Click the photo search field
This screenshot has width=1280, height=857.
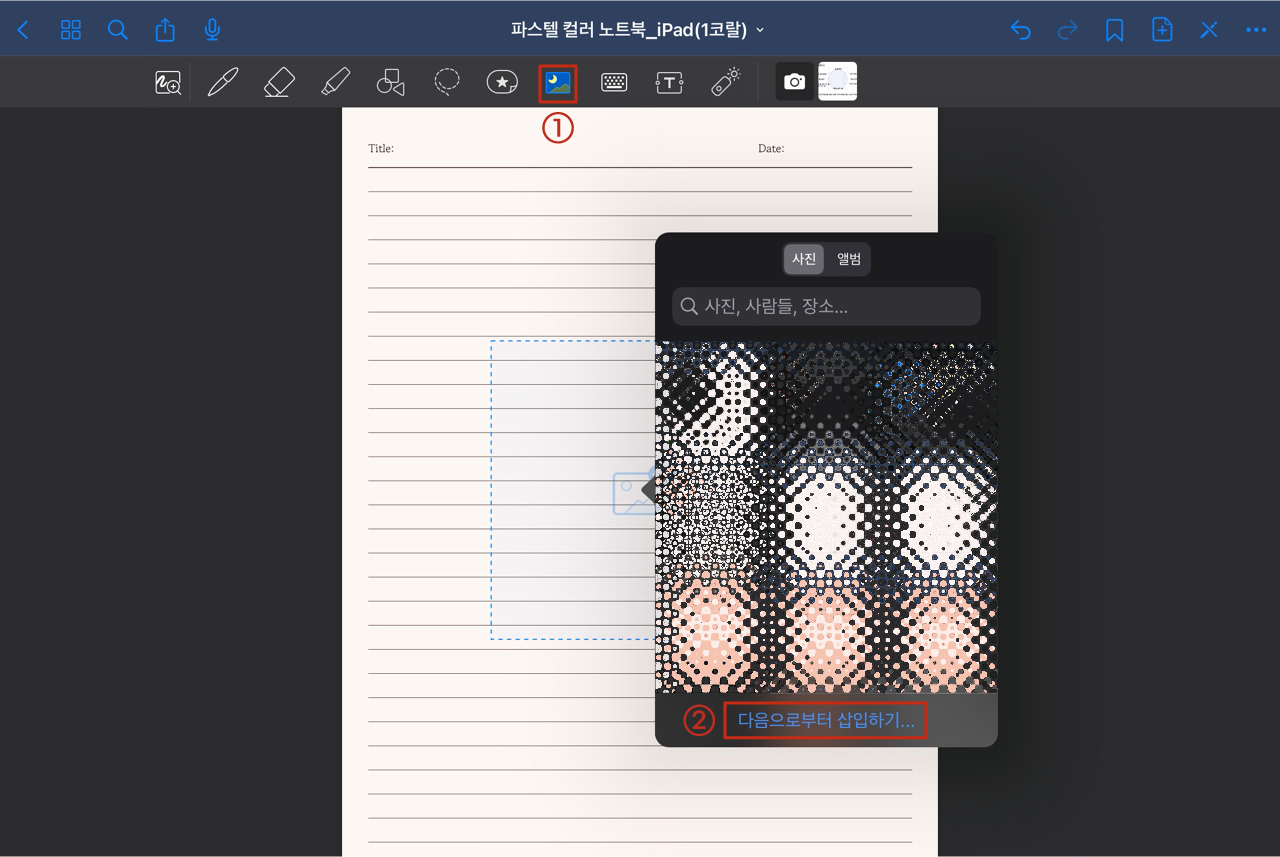[827, 306]
